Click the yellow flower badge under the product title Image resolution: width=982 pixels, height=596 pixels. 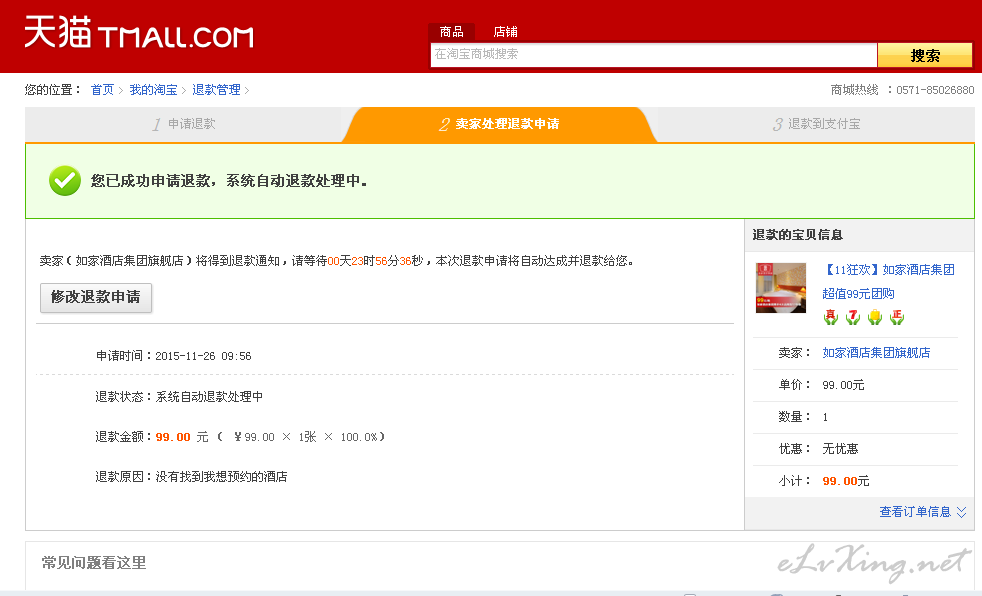[x=875, y=317]
